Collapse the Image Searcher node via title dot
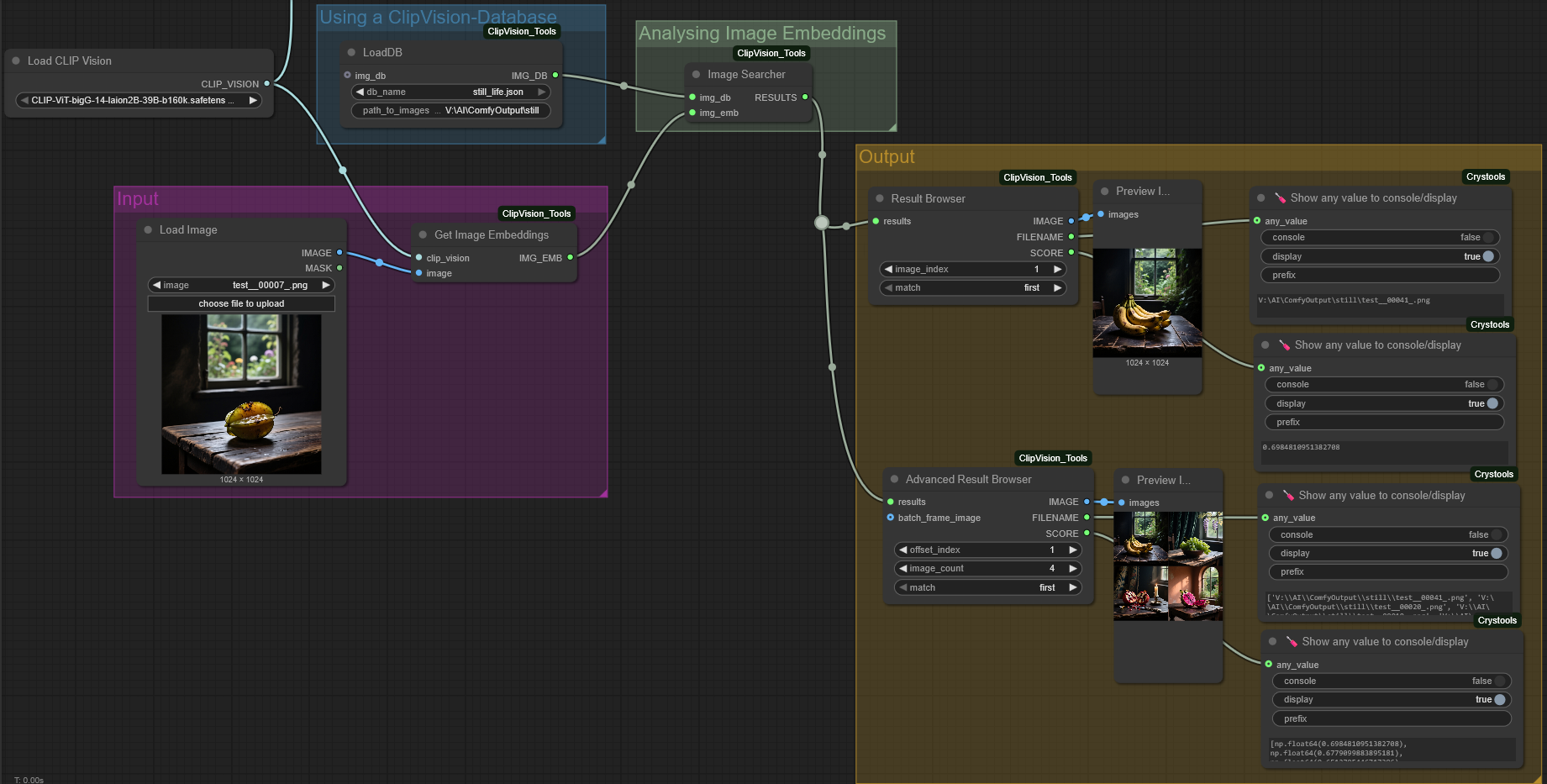Screen dimensions: 1547x784 [x=696, y=74]
